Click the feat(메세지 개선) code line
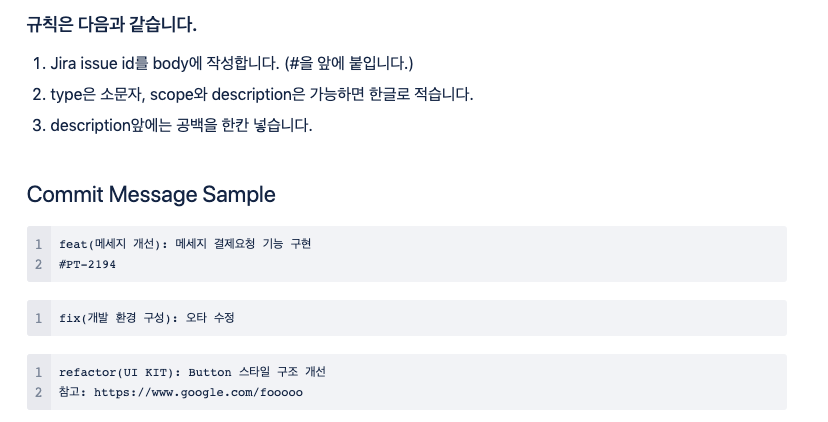The image size is (828, 422). (x=185, y=244)
